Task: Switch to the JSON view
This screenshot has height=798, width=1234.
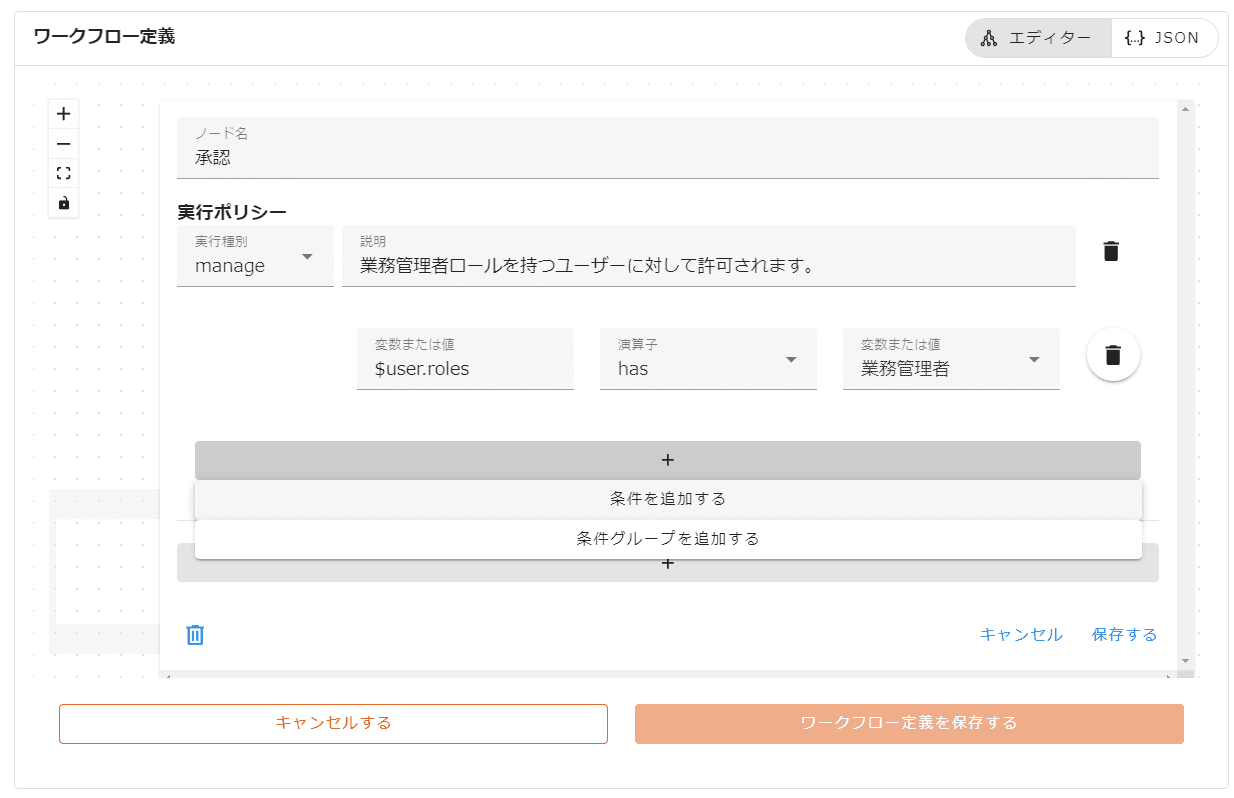Action: tap(1163, 38)
